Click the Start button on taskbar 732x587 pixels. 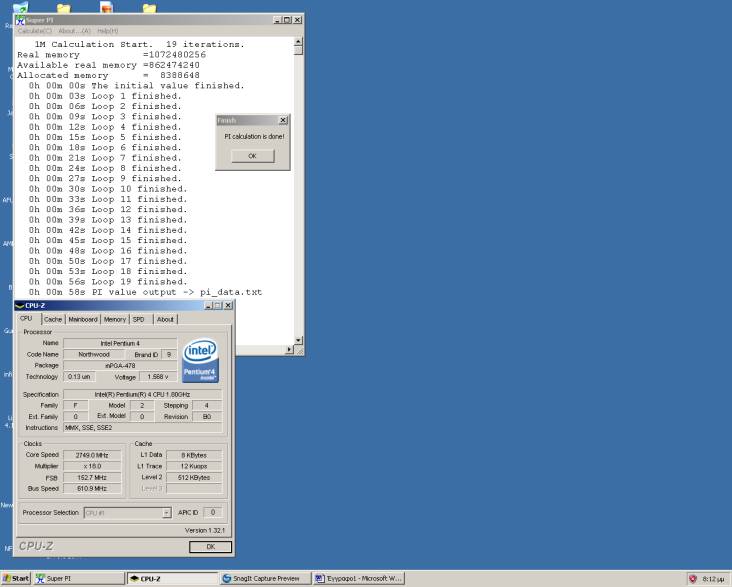coord(15,579)
